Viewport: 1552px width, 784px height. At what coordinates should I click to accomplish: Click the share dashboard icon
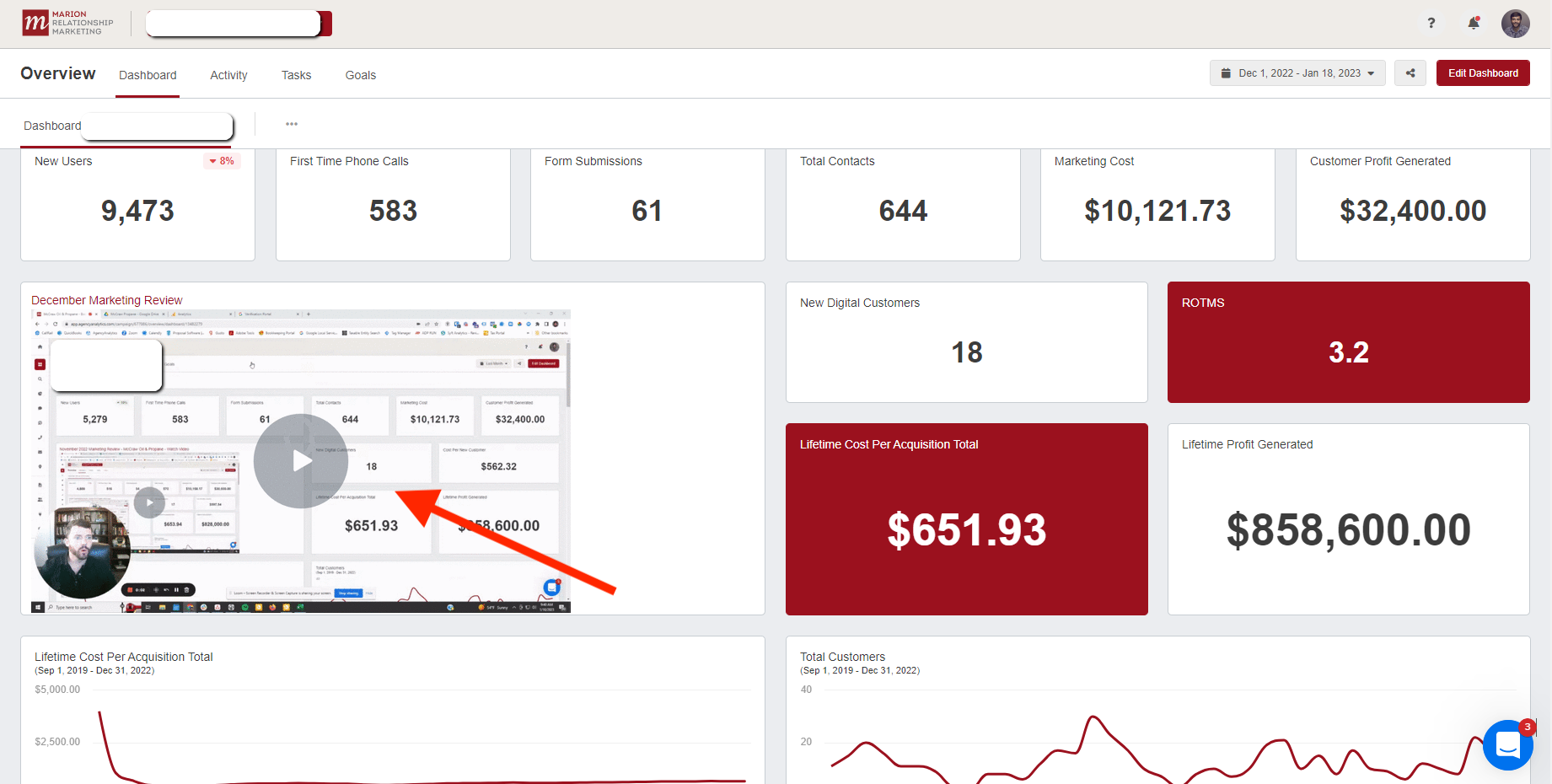(x=1410, y=73)
